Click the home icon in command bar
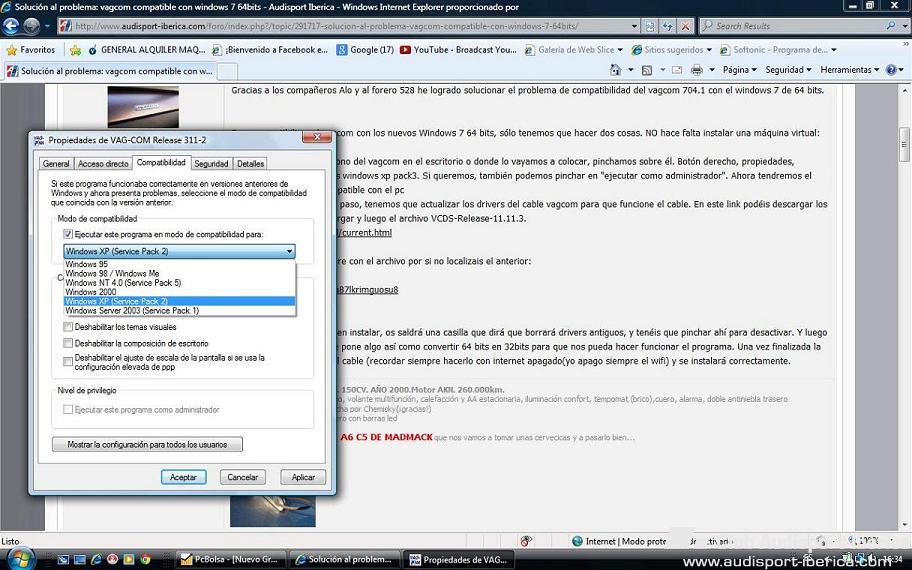Screen dimensions: 912x570 (x=614, y=70)
